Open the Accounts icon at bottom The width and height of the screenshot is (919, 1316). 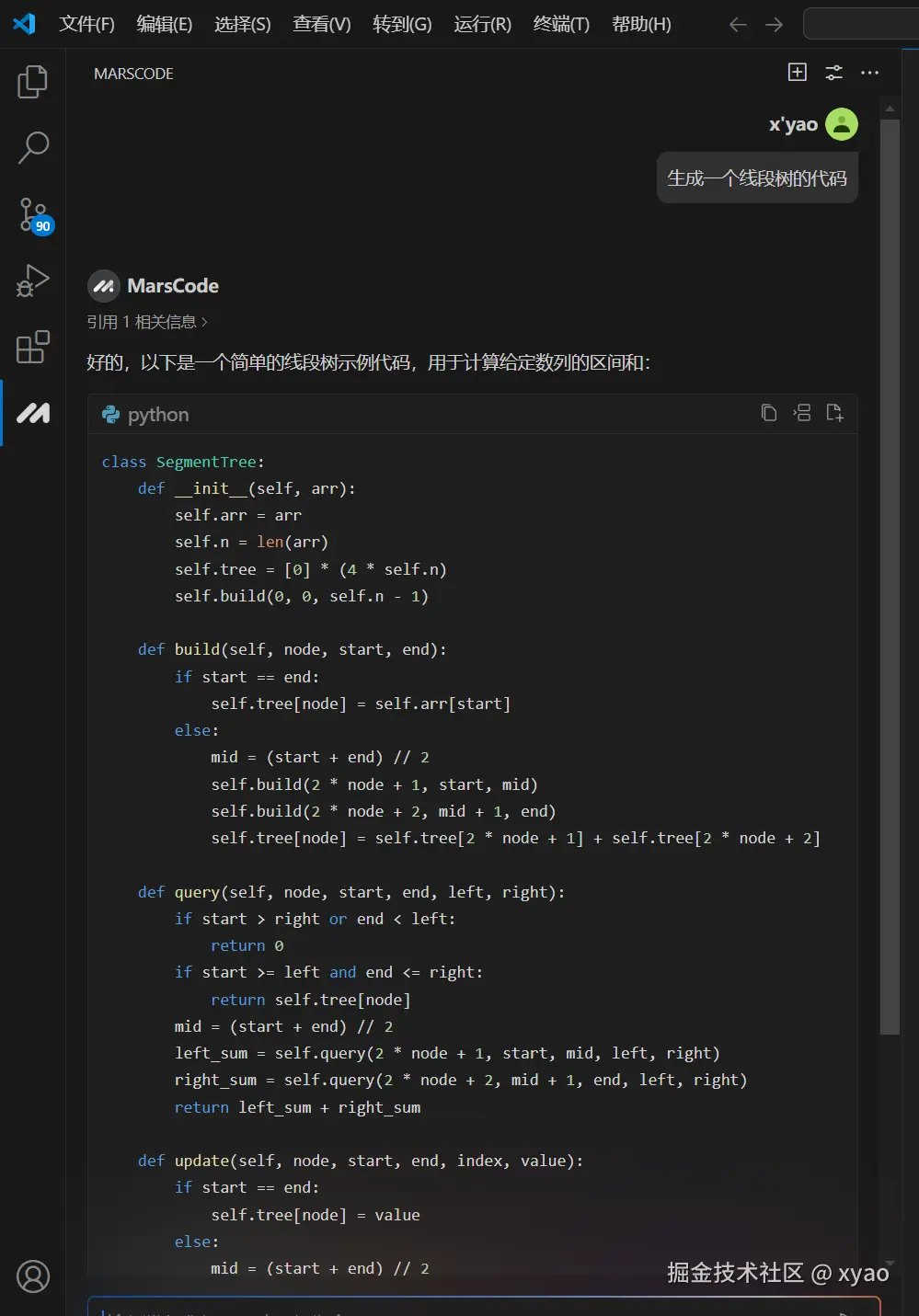(x=33, y=1276)
